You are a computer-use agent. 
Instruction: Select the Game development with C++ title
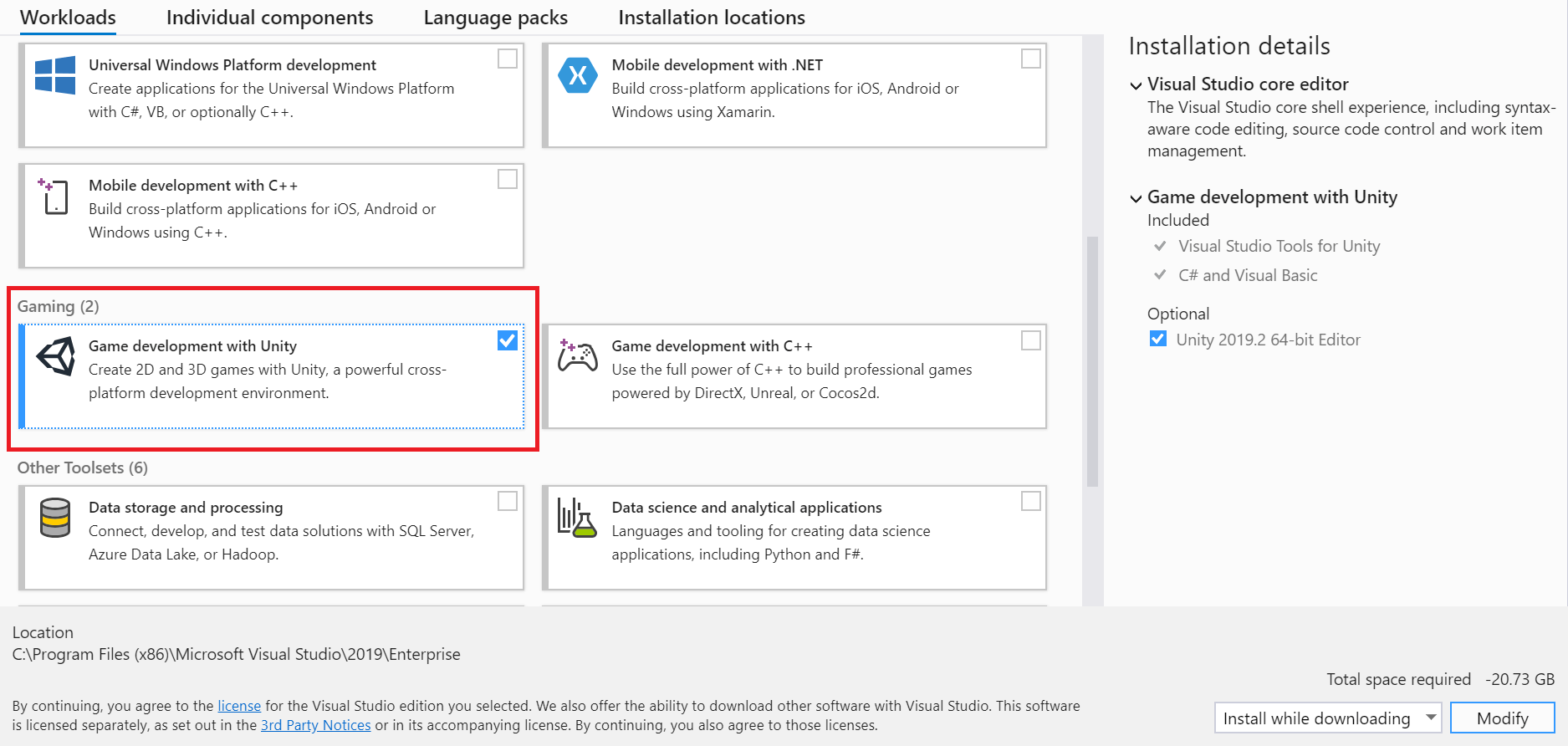(712, 346)
